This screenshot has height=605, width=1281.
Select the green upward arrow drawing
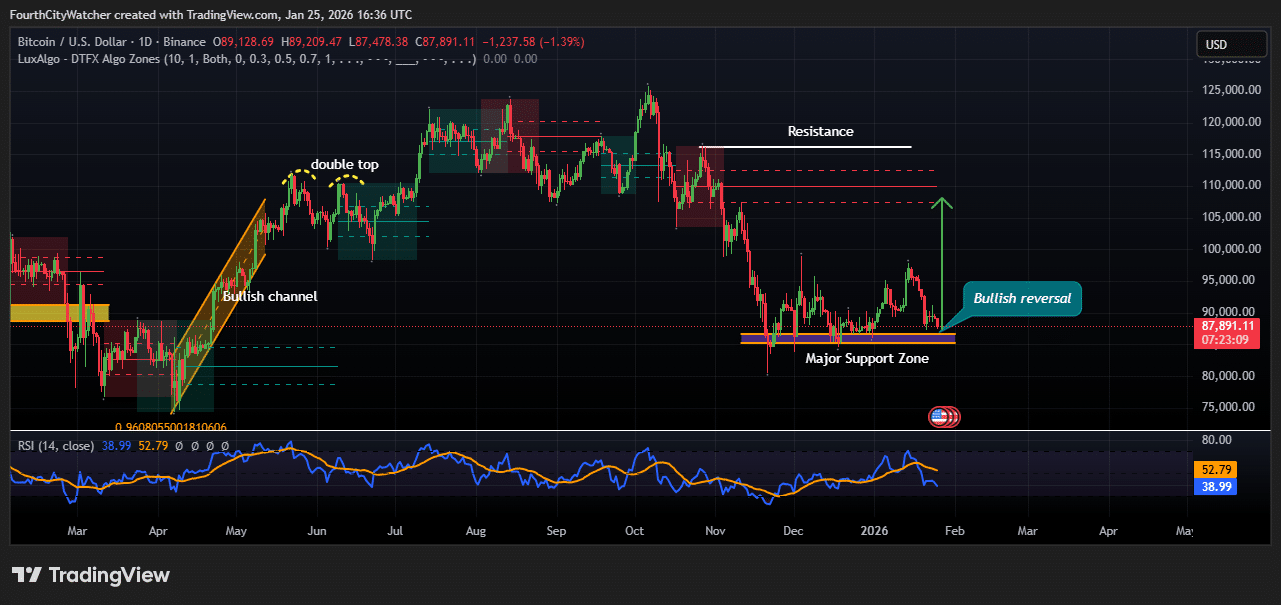[942, 262]
